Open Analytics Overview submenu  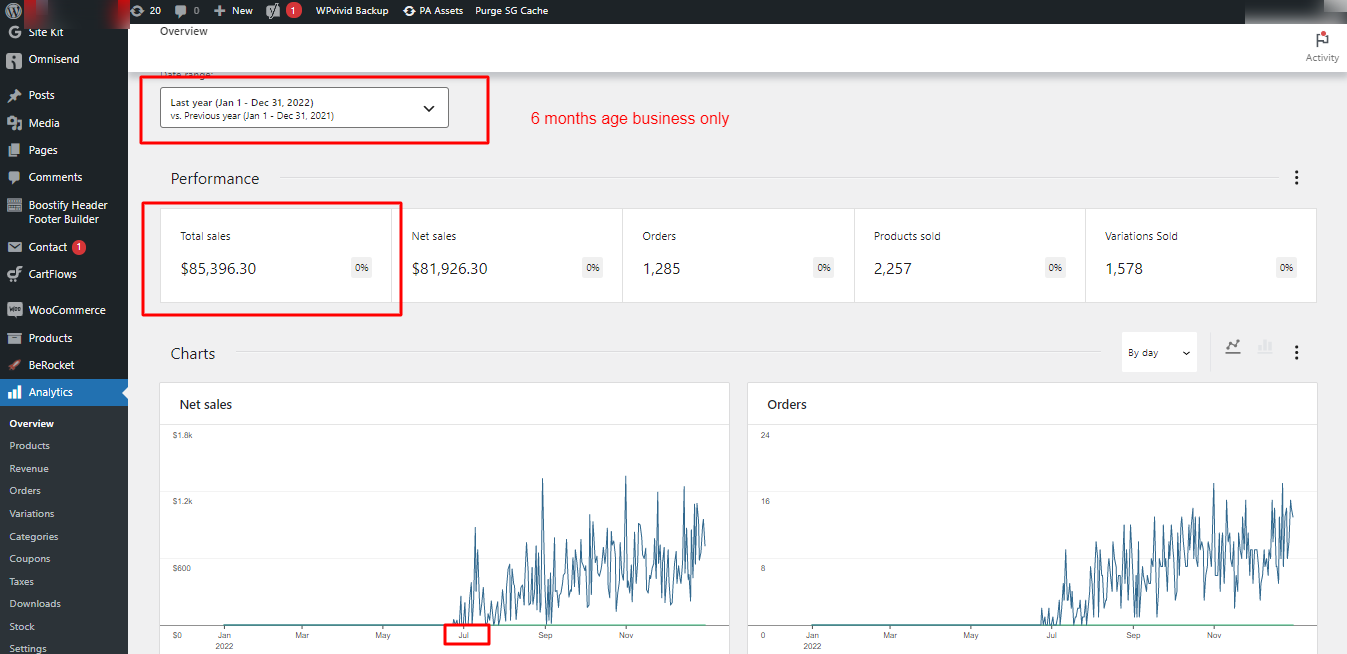click(32, 423)
